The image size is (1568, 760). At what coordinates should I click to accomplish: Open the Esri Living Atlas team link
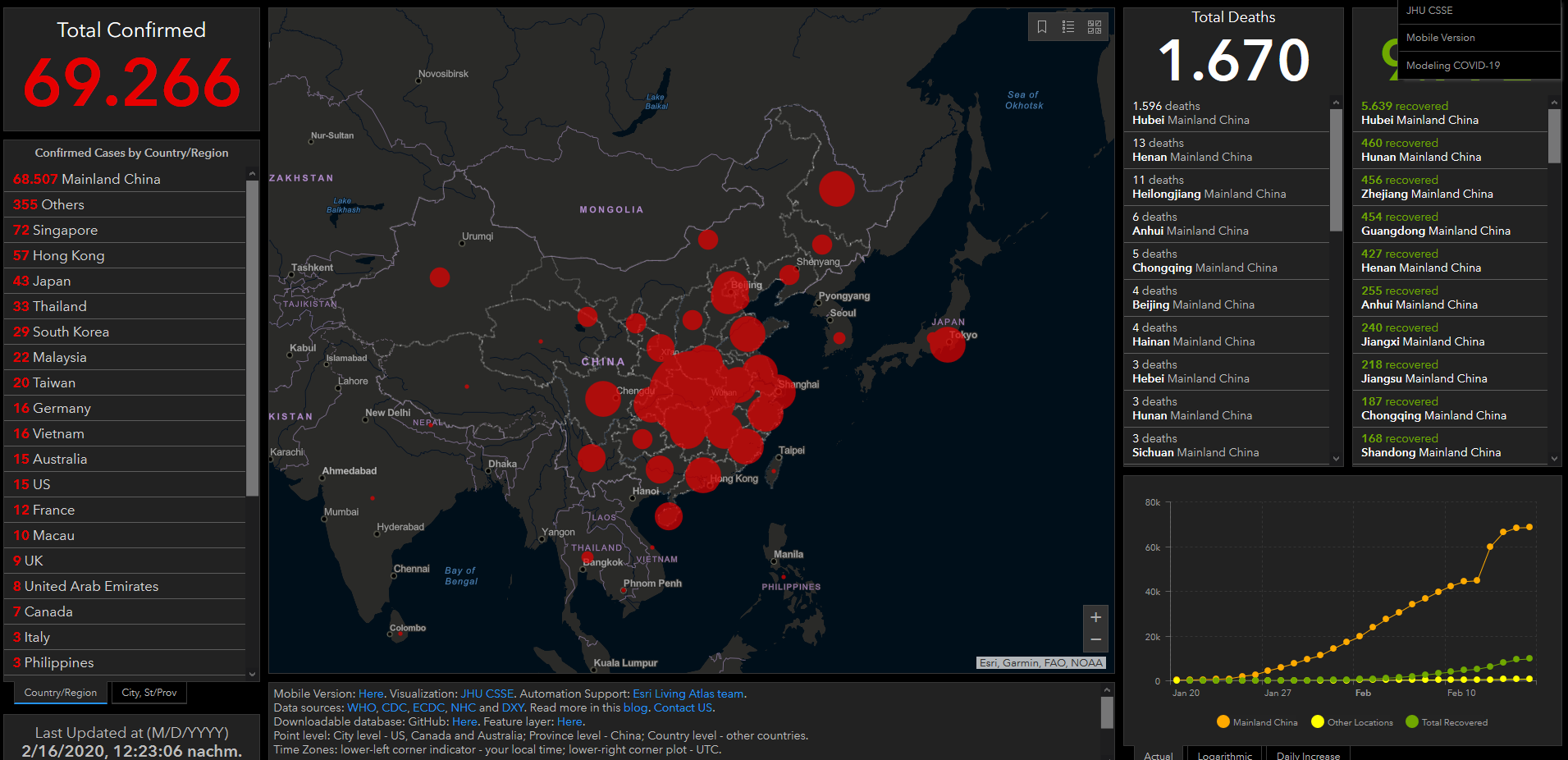[x=688, y=694]
